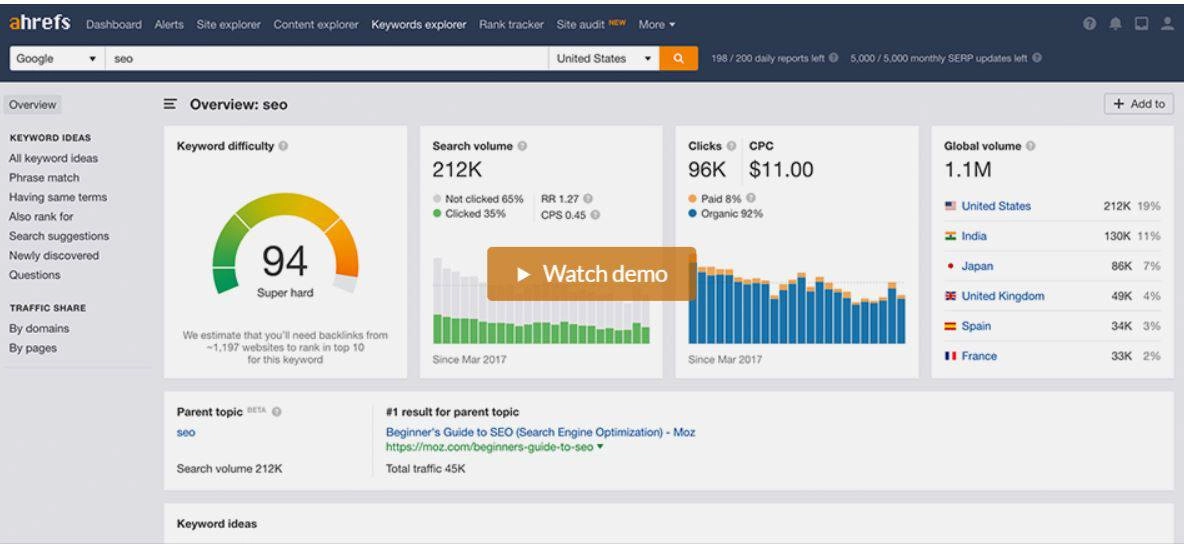This screenshot has height=548, width=1184.
Task: Click the Search volume info icon
Action: click(522, 146)
